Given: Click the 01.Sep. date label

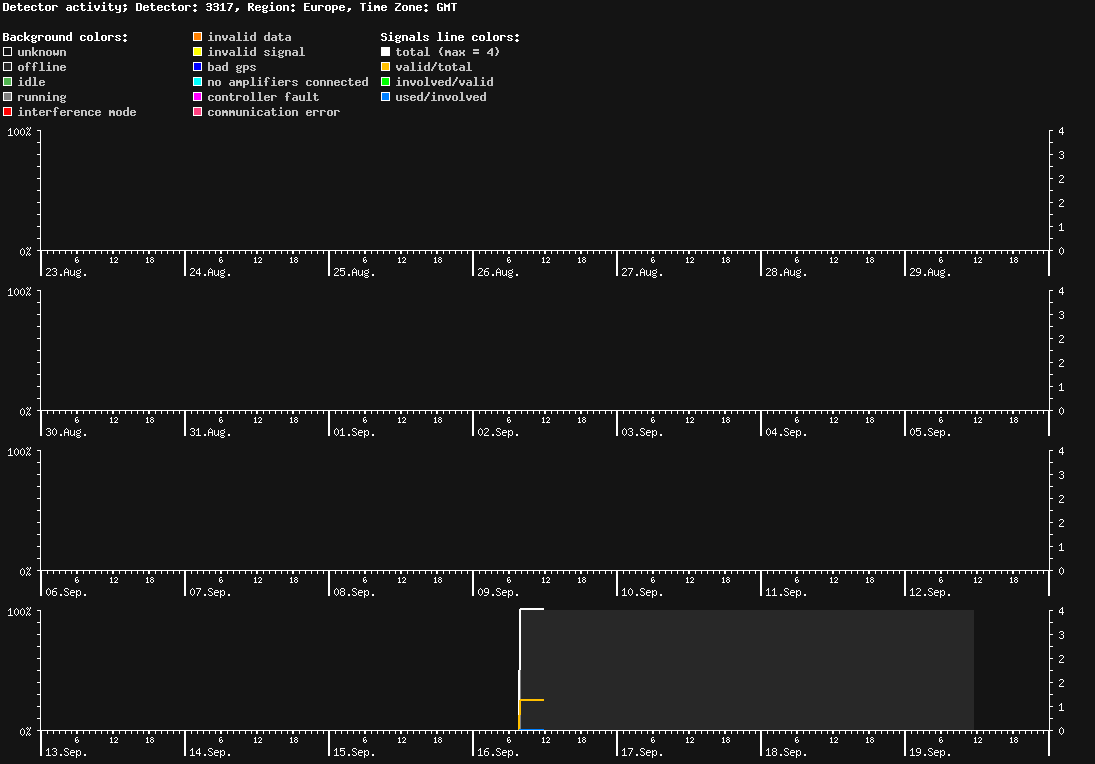Looking at the screenshot, I should click(x=354, y=432).
